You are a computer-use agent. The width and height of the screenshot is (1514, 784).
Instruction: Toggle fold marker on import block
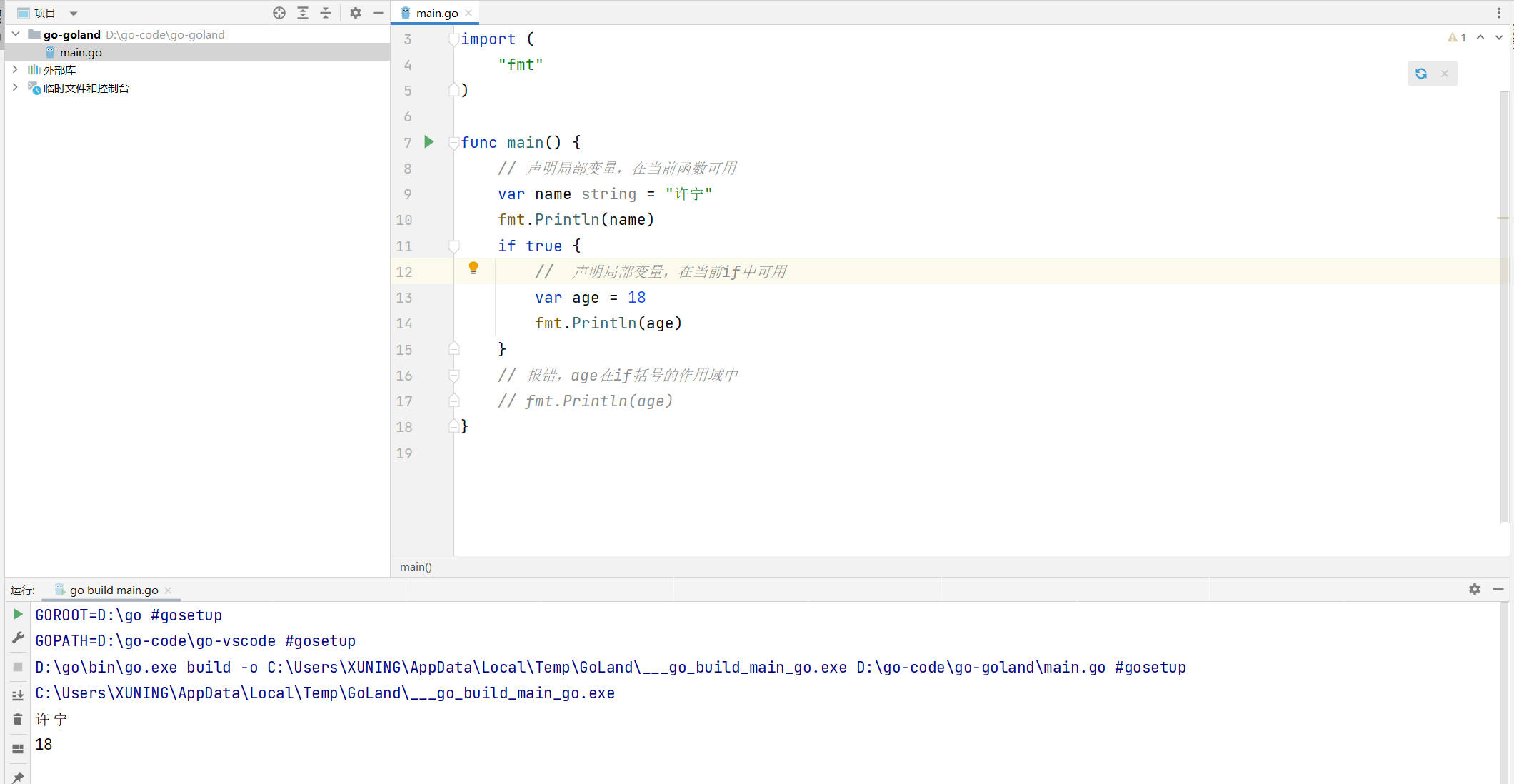point(454,39)
